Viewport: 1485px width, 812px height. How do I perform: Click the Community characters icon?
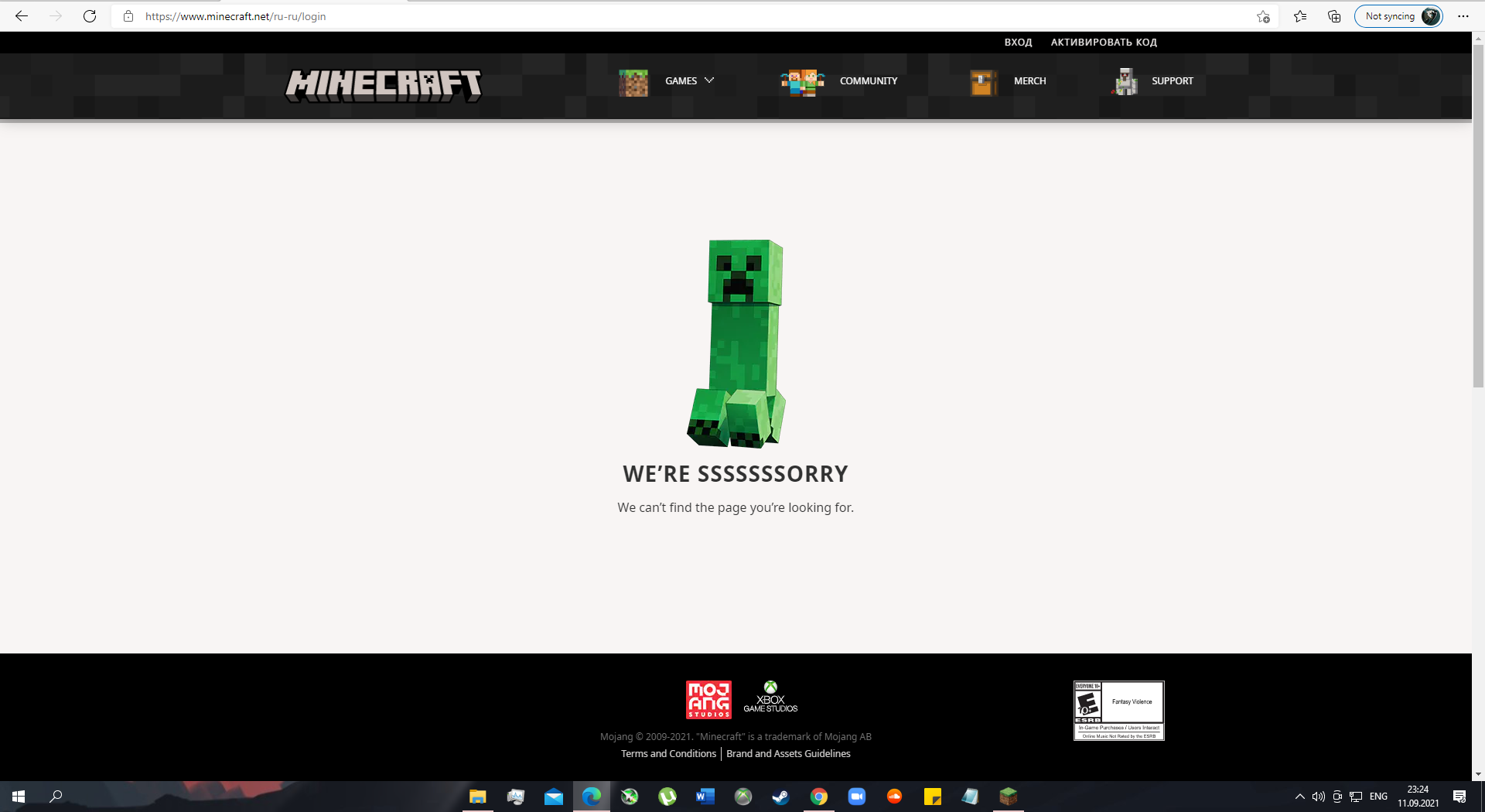coord(803,82)
